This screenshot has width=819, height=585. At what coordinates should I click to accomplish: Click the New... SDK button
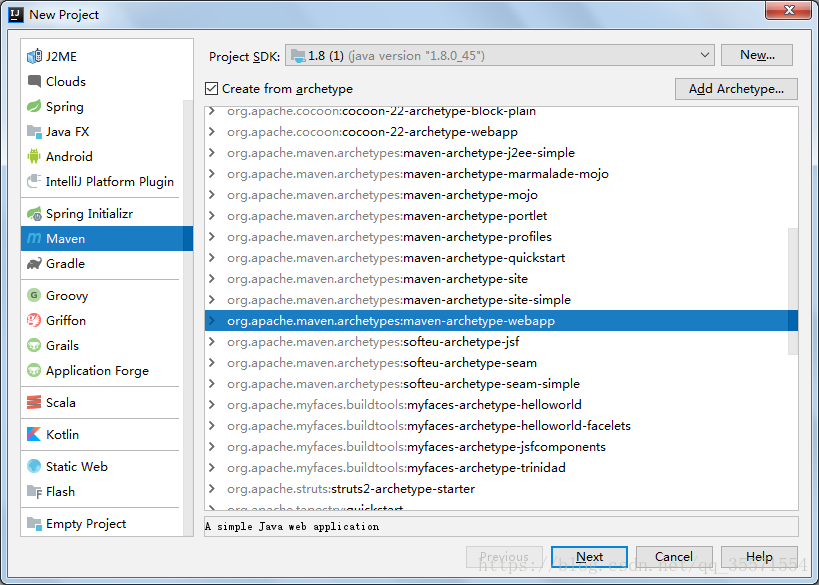(x=757, y=55)
